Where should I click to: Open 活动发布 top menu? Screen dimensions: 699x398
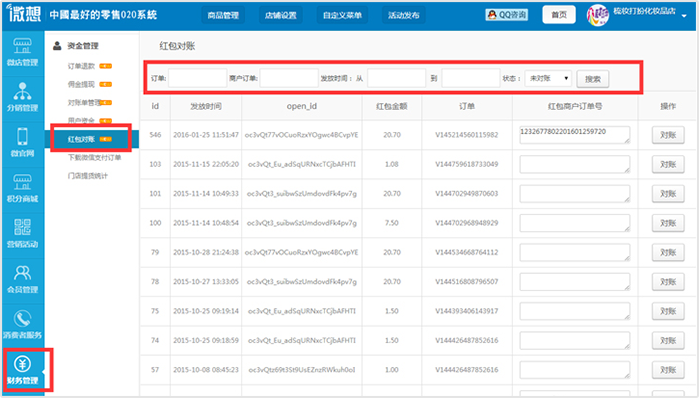[x=403, y=15]
